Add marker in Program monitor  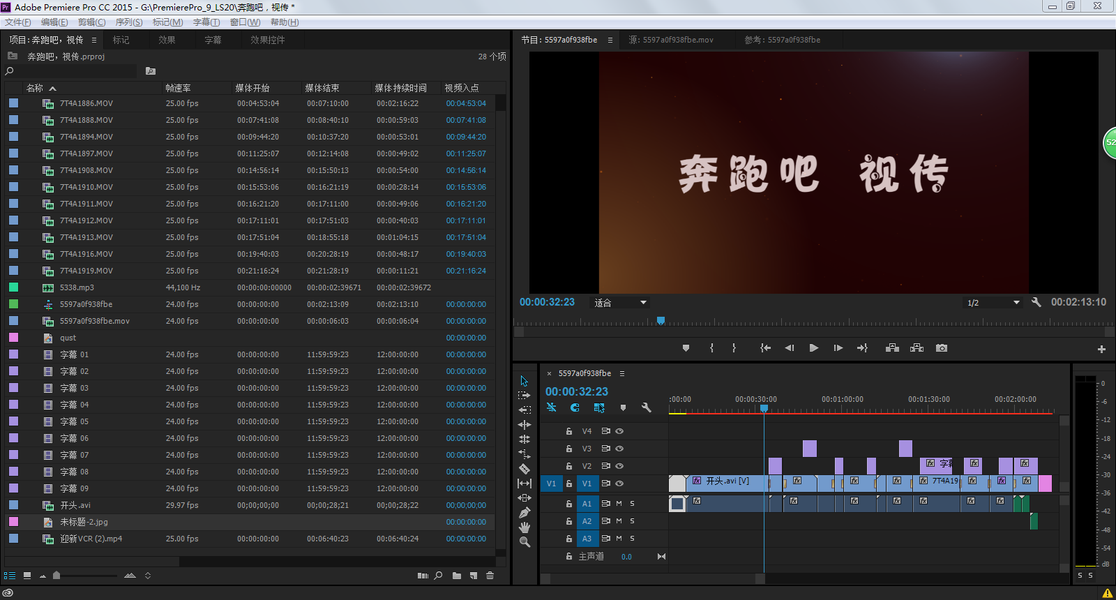(686, 348)
